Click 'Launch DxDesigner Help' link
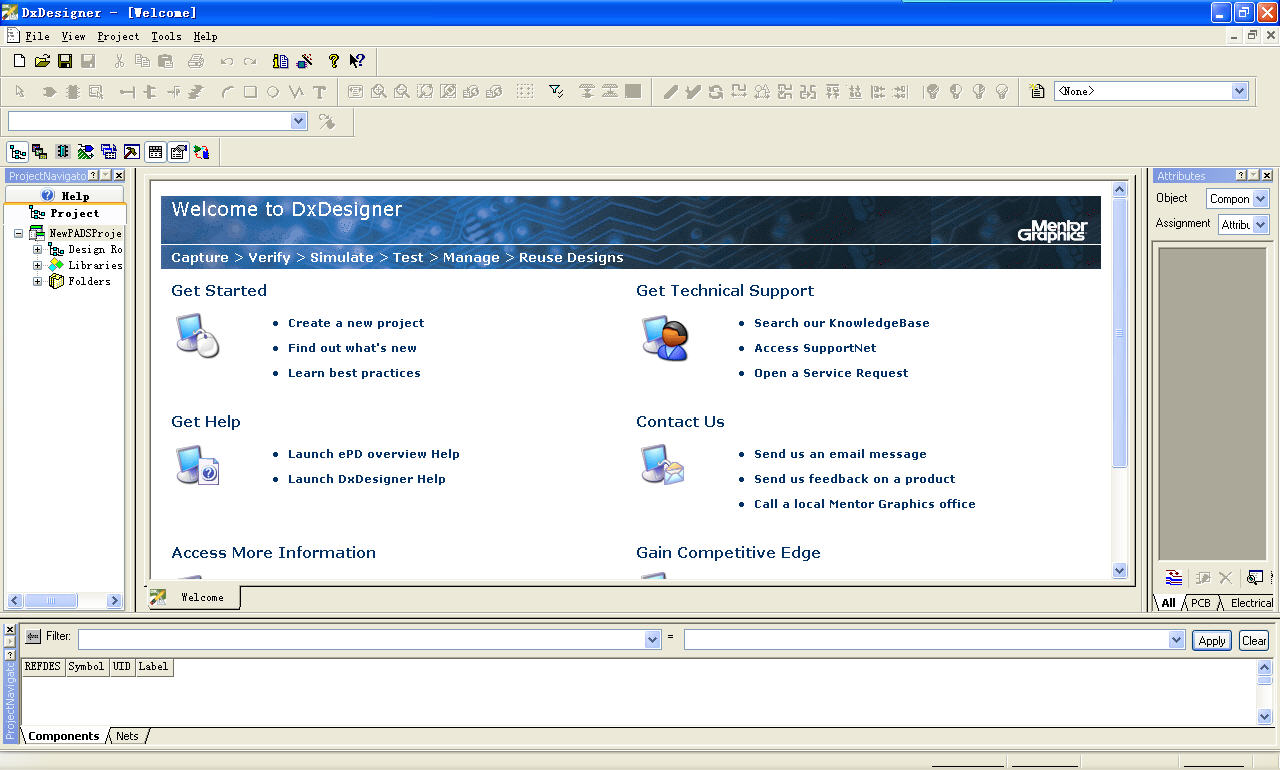 (x=367, y=479)
